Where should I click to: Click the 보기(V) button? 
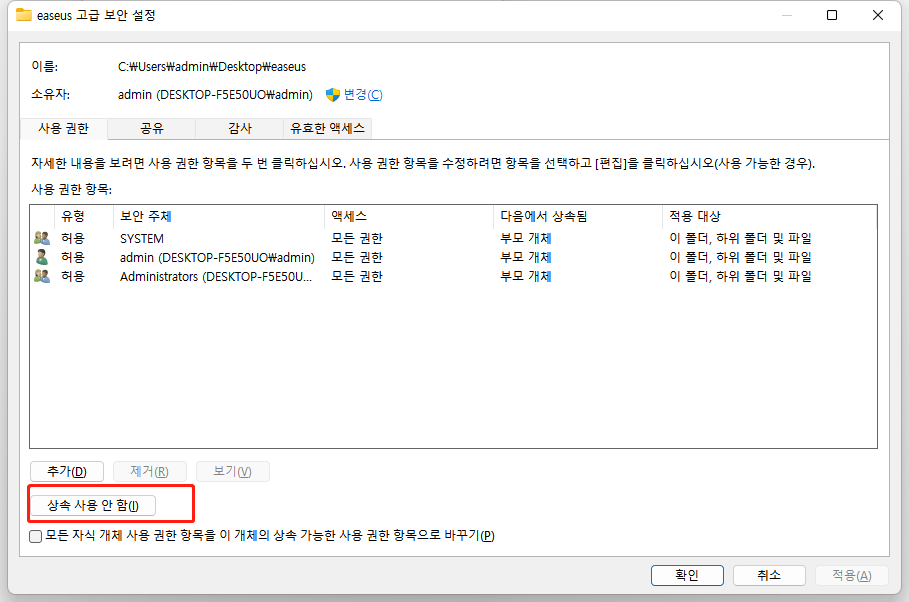pos(232,471)
